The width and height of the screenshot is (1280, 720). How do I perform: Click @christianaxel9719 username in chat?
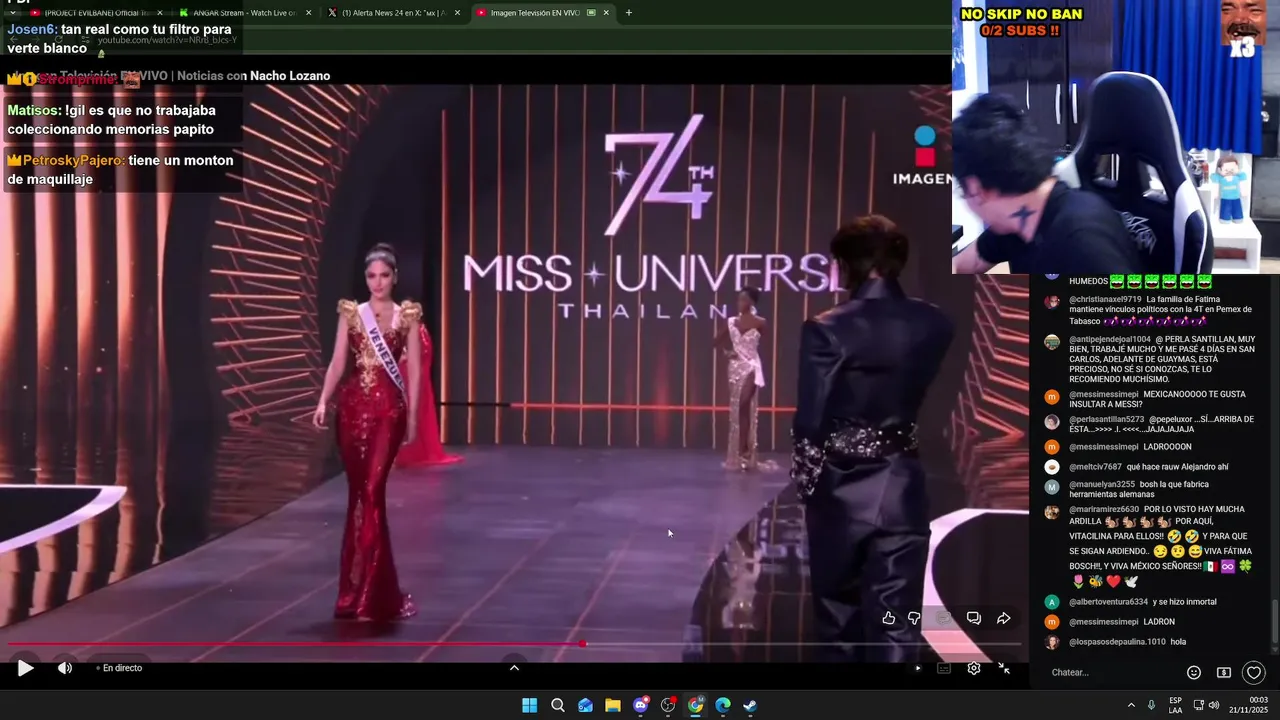[x=1105, y=299]
